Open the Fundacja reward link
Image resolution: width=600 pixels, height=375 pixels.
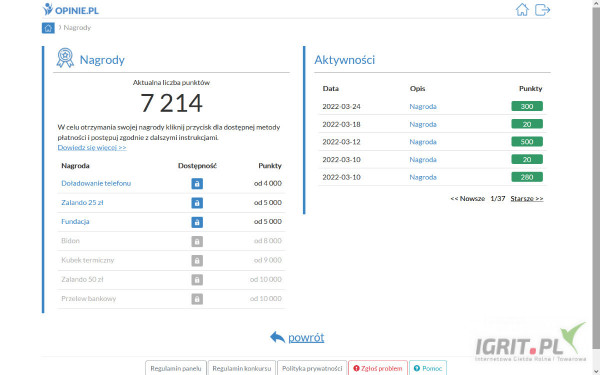coord(75,222)
